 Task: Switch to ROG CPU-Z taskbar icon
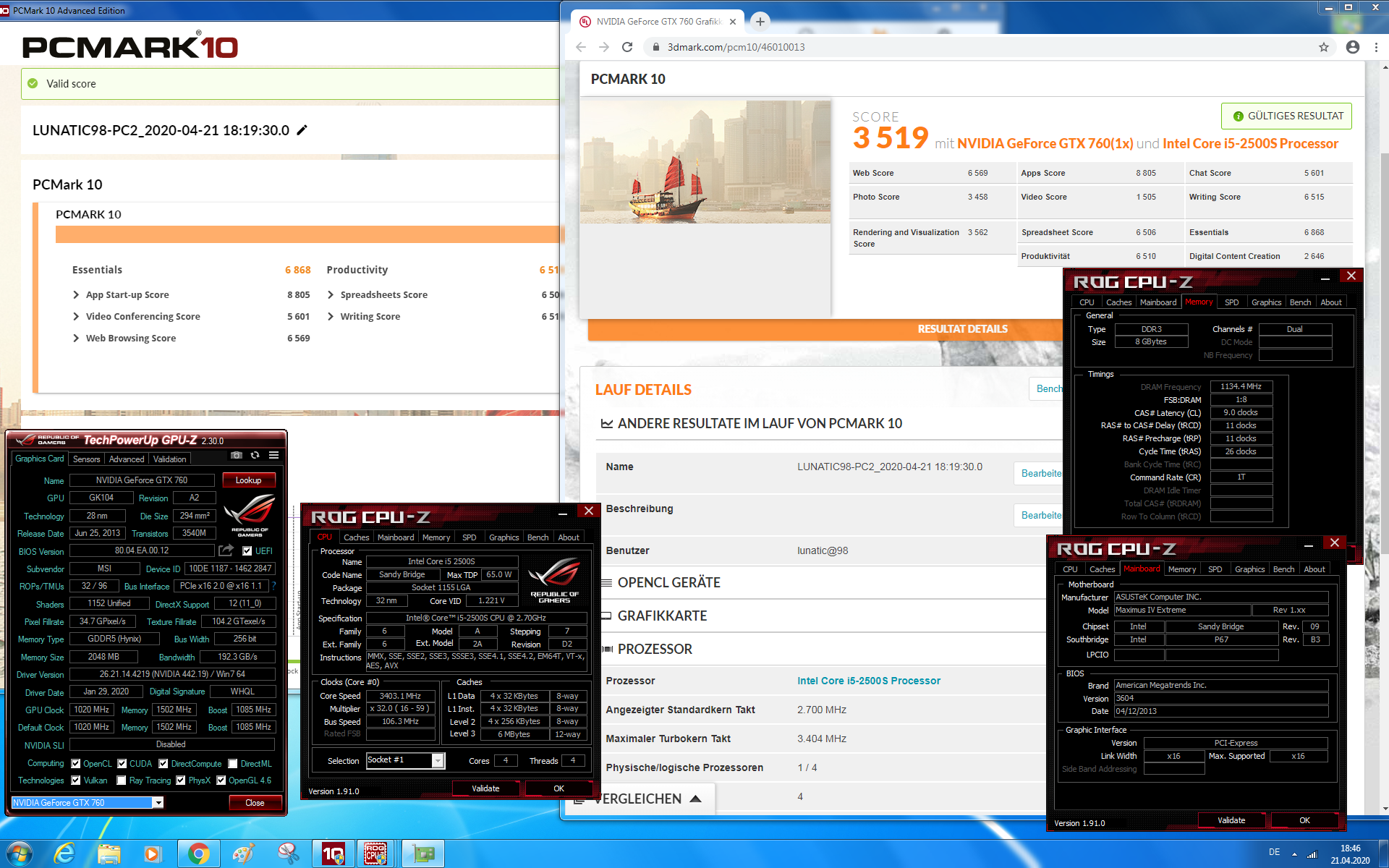click(376, 854)
